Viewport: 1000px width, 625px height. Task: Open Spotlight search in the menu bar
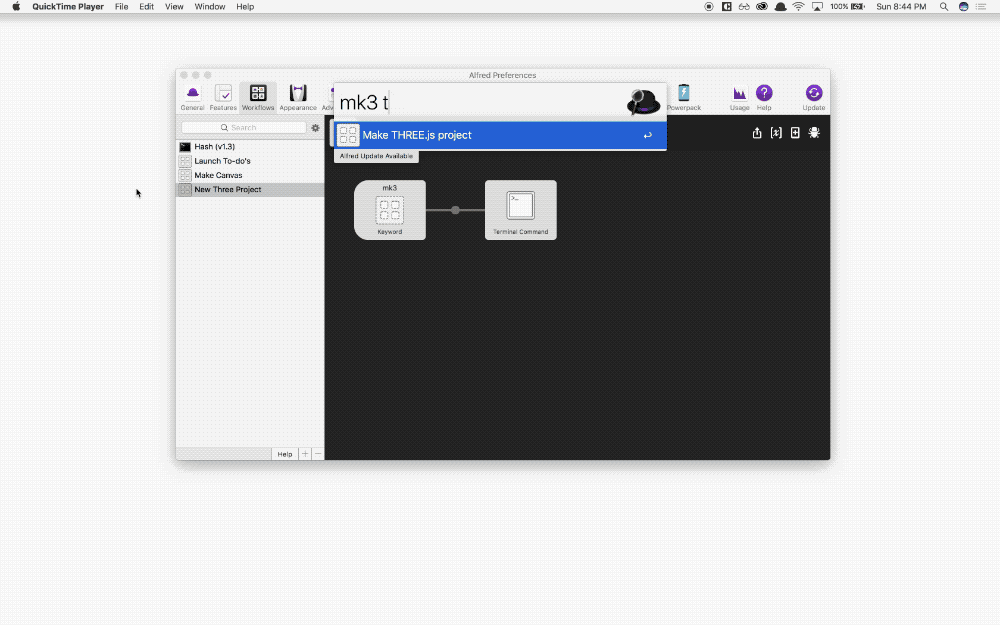click(x=944, y=6)
